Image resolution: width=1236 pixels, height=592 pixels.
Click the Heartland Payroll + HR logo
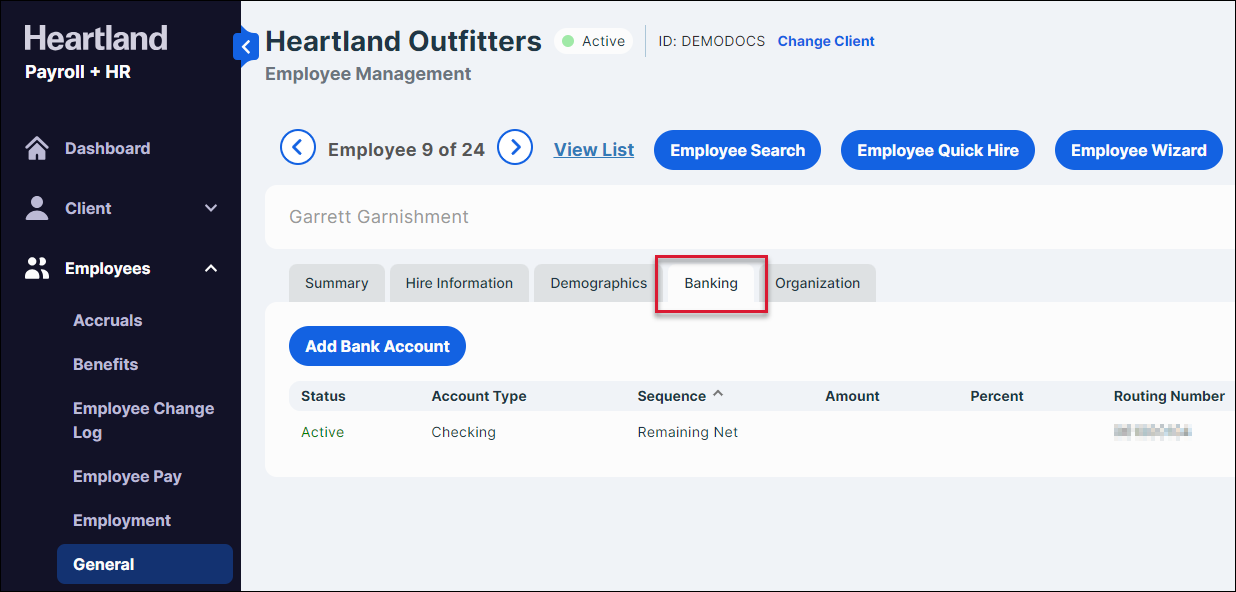96,53
